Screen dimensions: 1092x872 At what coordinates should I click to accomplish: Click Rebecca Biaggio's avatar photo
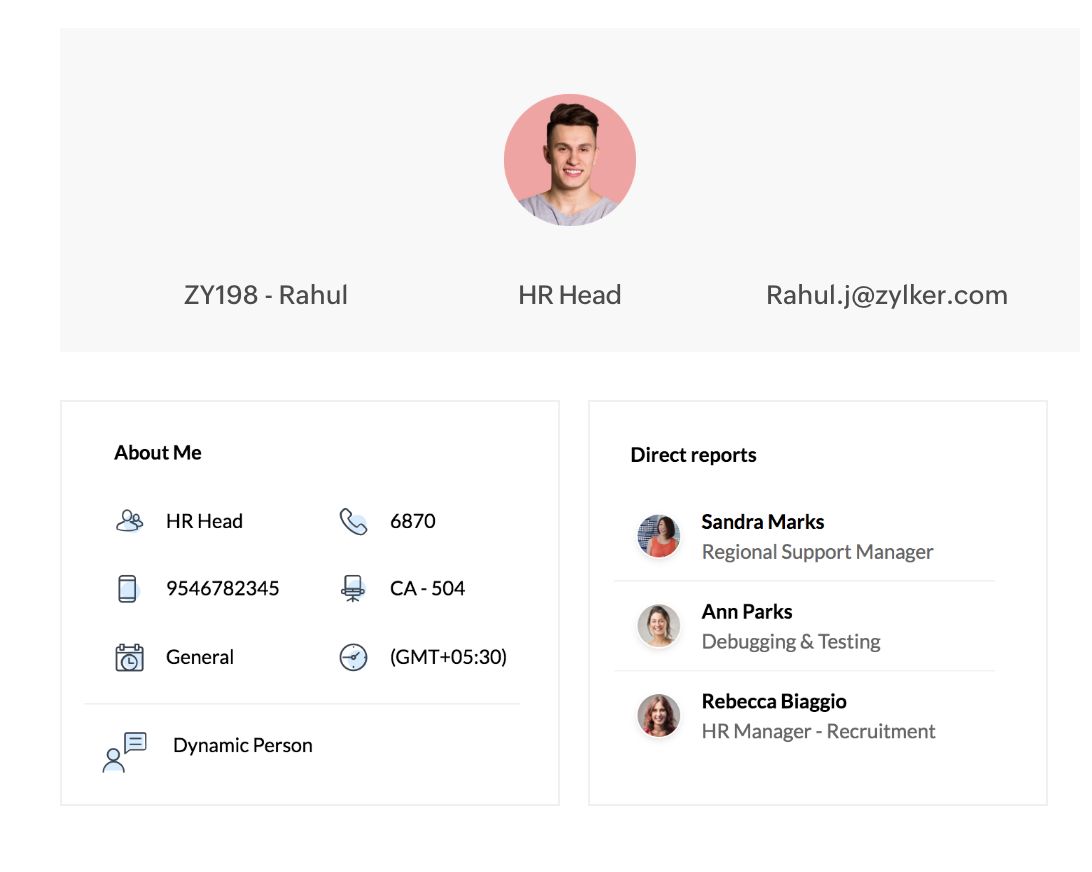tap(659, 716)
